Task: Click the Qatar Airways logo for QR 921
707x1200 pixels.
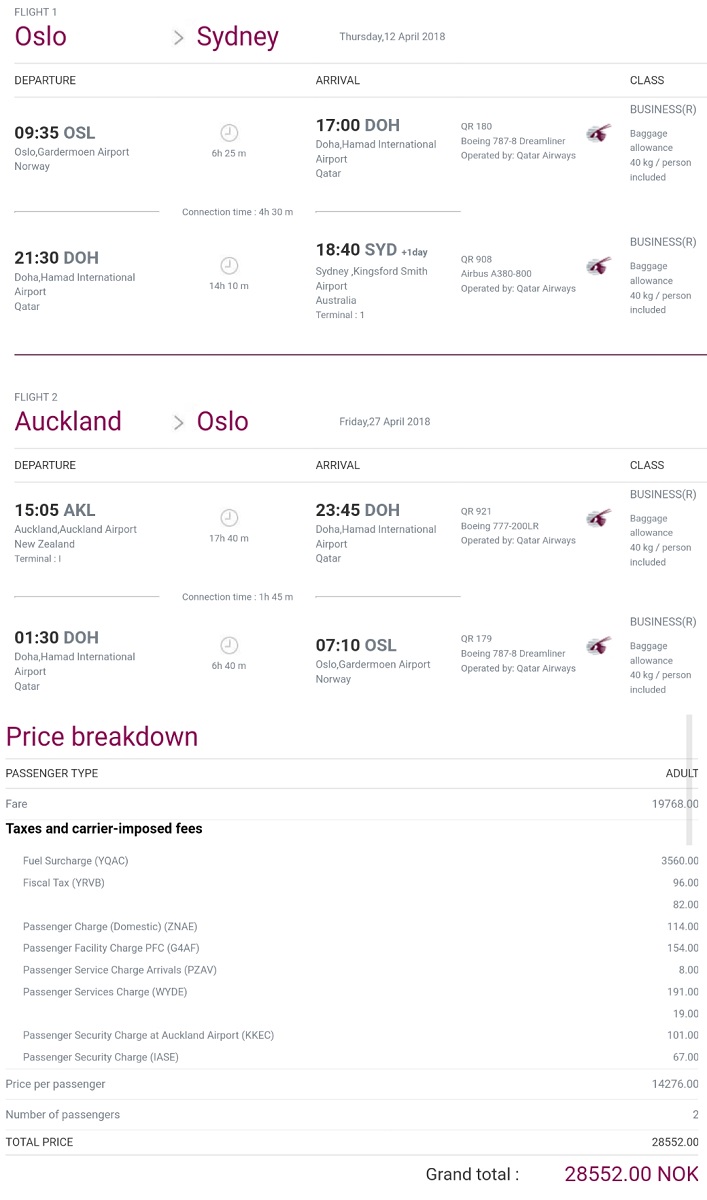Action: coord(598,519)
